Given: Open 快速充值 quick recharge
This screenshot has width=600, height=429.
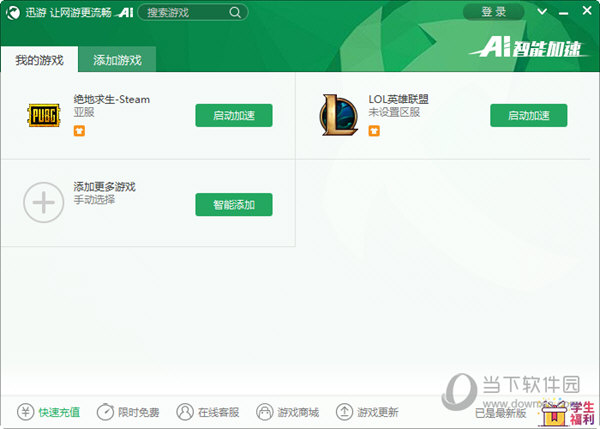Looking at the screenshot, I should click(x=49, y=412).
